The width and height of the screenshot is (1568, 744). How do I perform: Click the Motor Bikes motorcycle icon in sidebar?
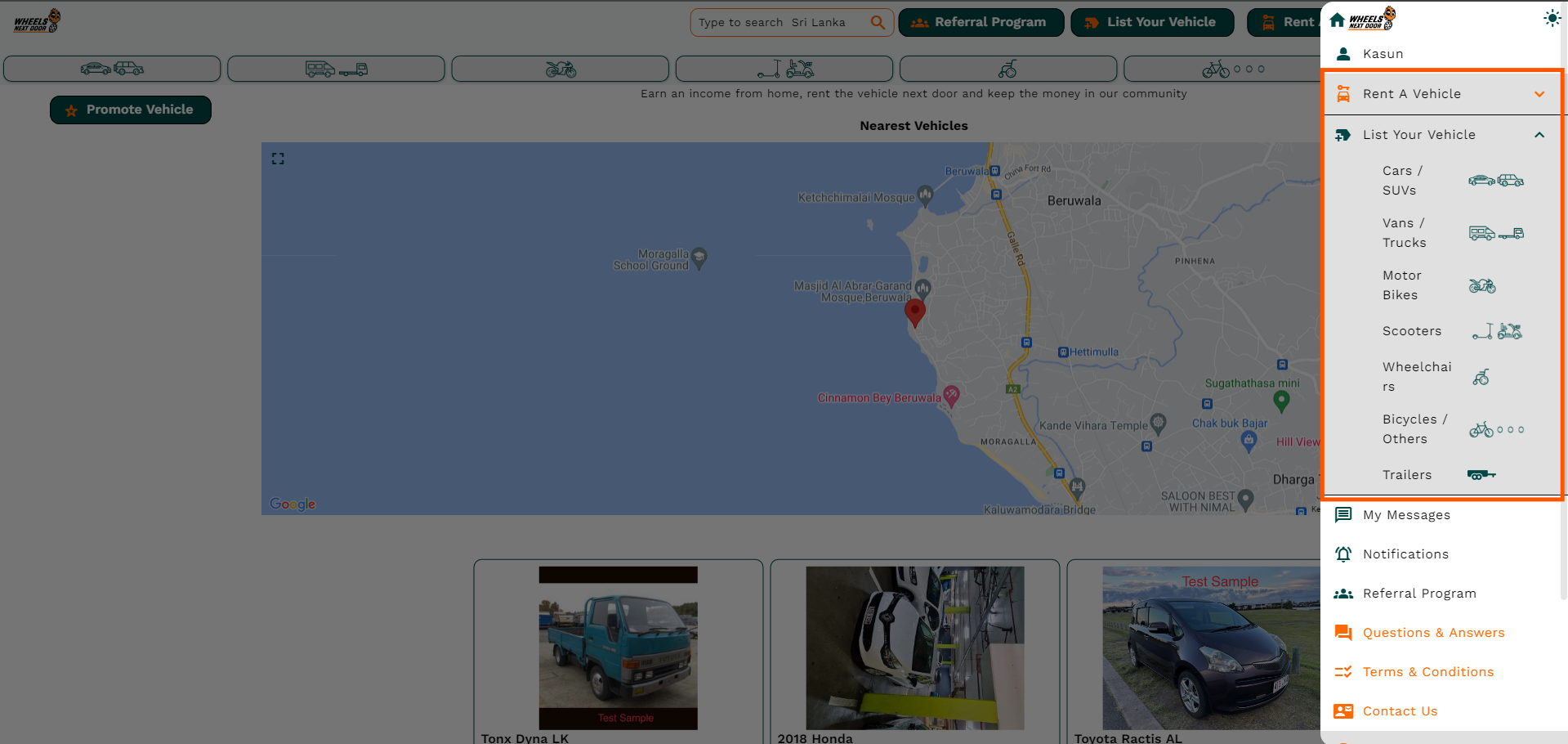1481,285
